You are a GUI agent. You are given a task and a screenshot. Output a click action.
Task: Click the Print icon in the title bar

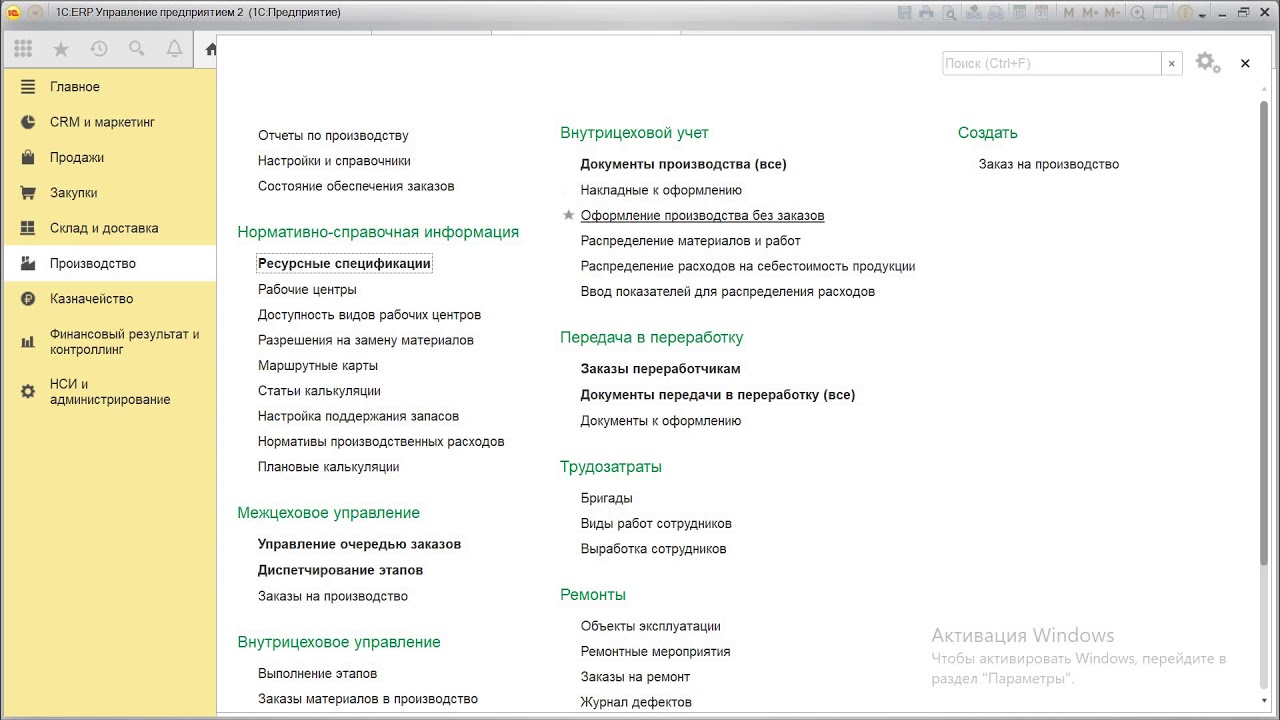926,13
